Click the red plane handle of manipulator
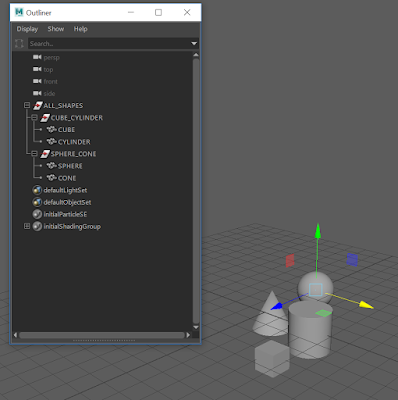 pyautogui.click(x=290, y=261)
